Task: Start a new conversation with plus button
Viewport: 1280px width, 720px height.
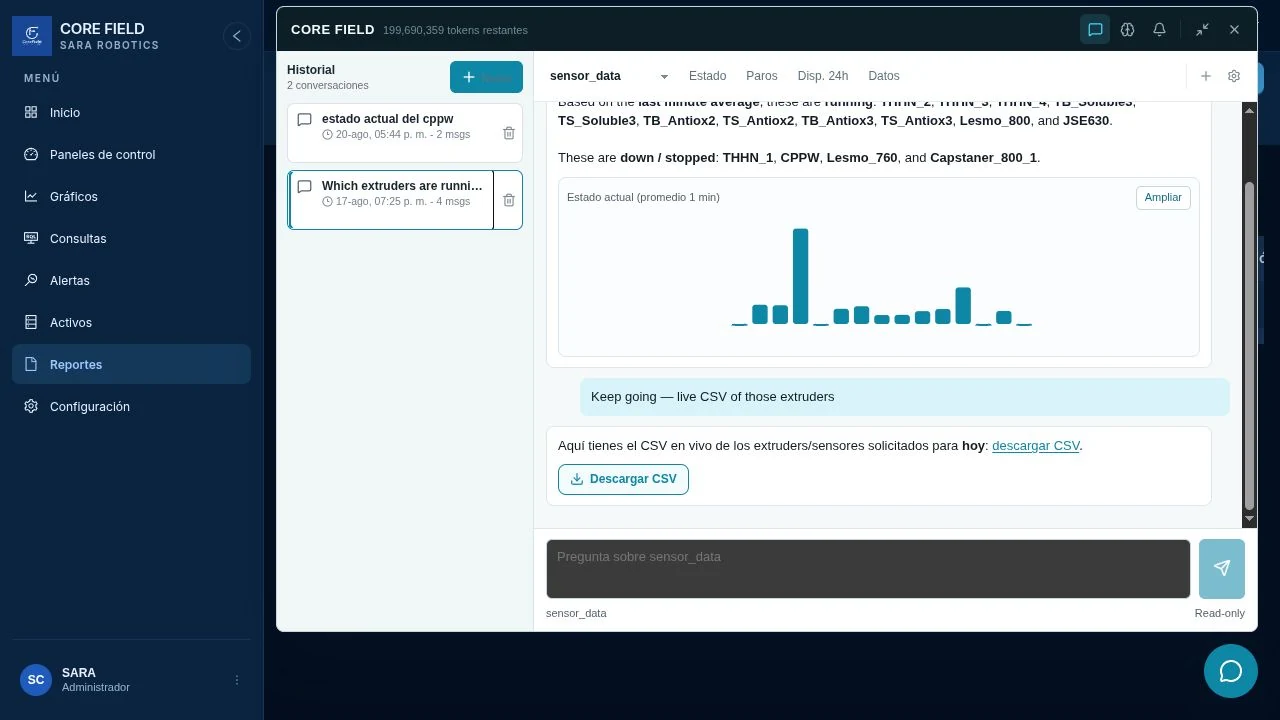Action: [486, 77]
